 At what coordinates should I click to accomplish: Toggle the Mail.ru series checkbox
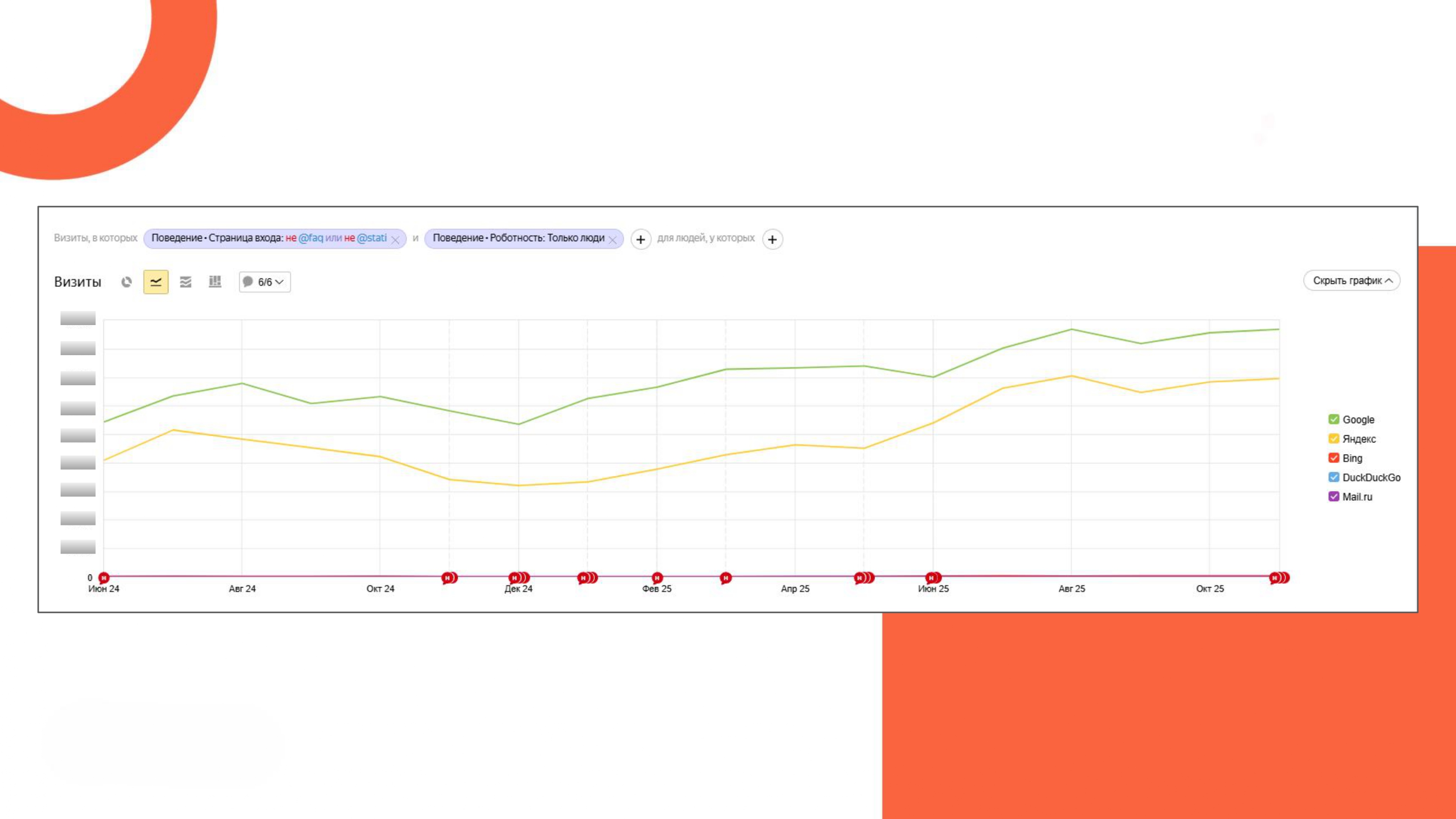click(1333, 496)
